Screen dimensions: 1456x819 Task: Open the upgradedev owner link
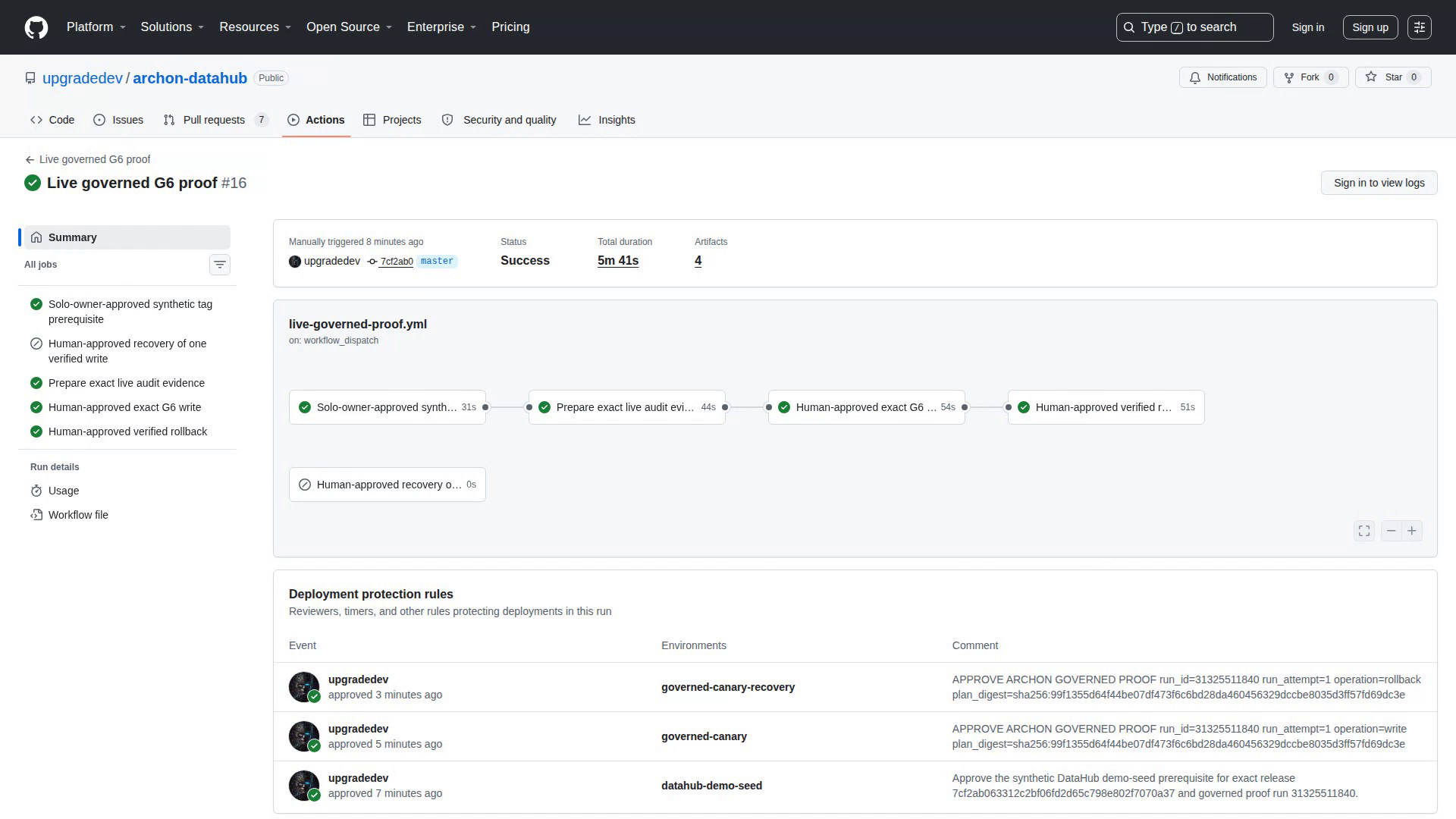(83, 78)
